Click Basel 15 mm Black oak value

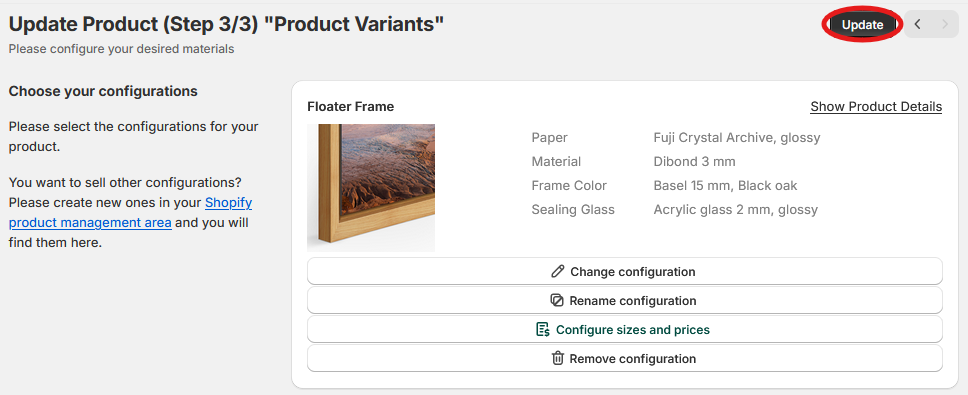coord(725,186)
